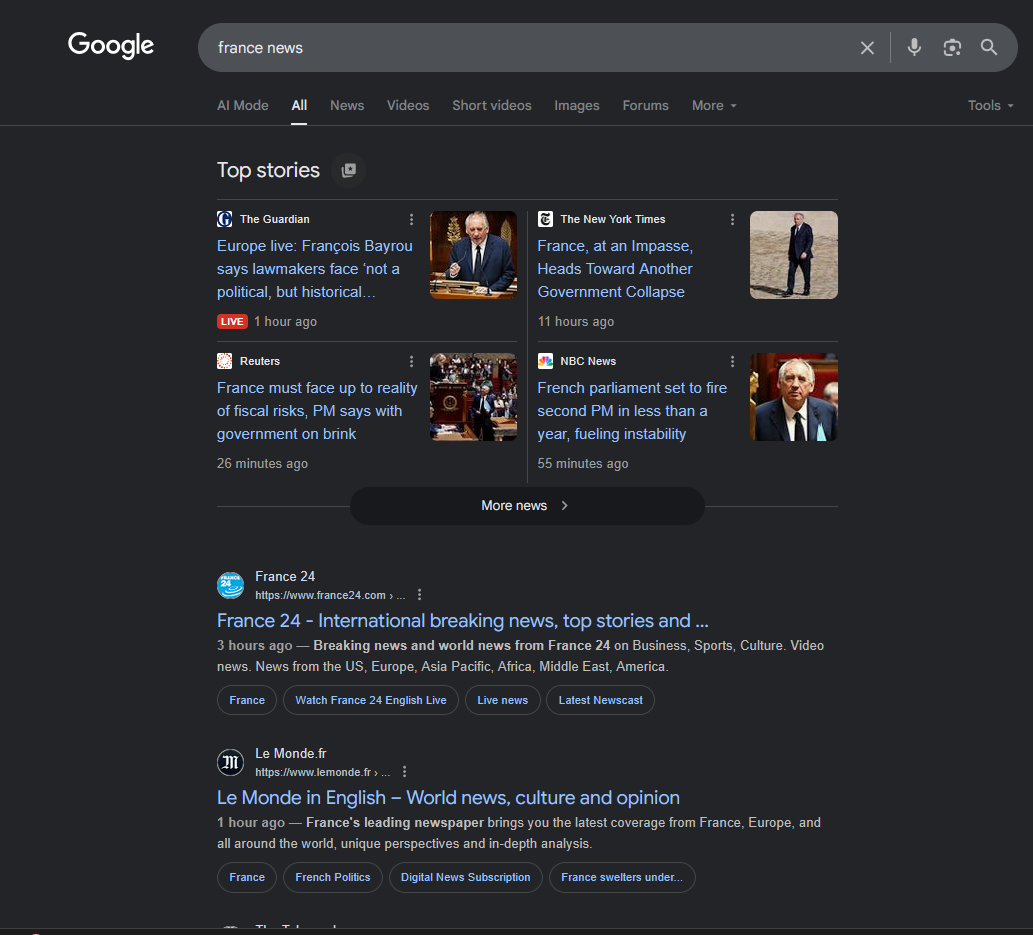Image resolution: width=1033 pixels, height=935 pixels.
Task: Click the lemonde.fr URL text
Action: pyautogui.click(x=323, y=772)
